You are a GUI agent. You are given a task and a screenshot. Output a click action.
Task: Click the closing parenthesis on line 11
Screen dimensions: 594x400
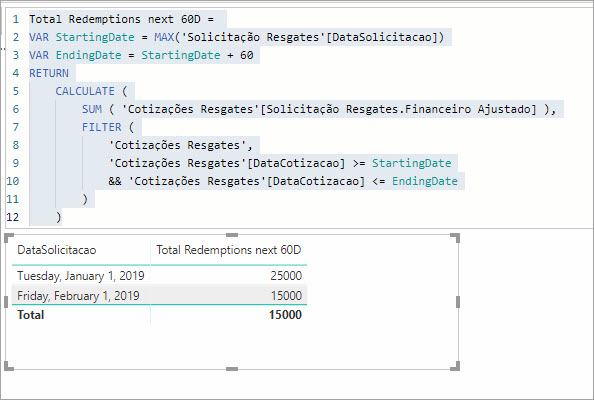tap(85, 199)
